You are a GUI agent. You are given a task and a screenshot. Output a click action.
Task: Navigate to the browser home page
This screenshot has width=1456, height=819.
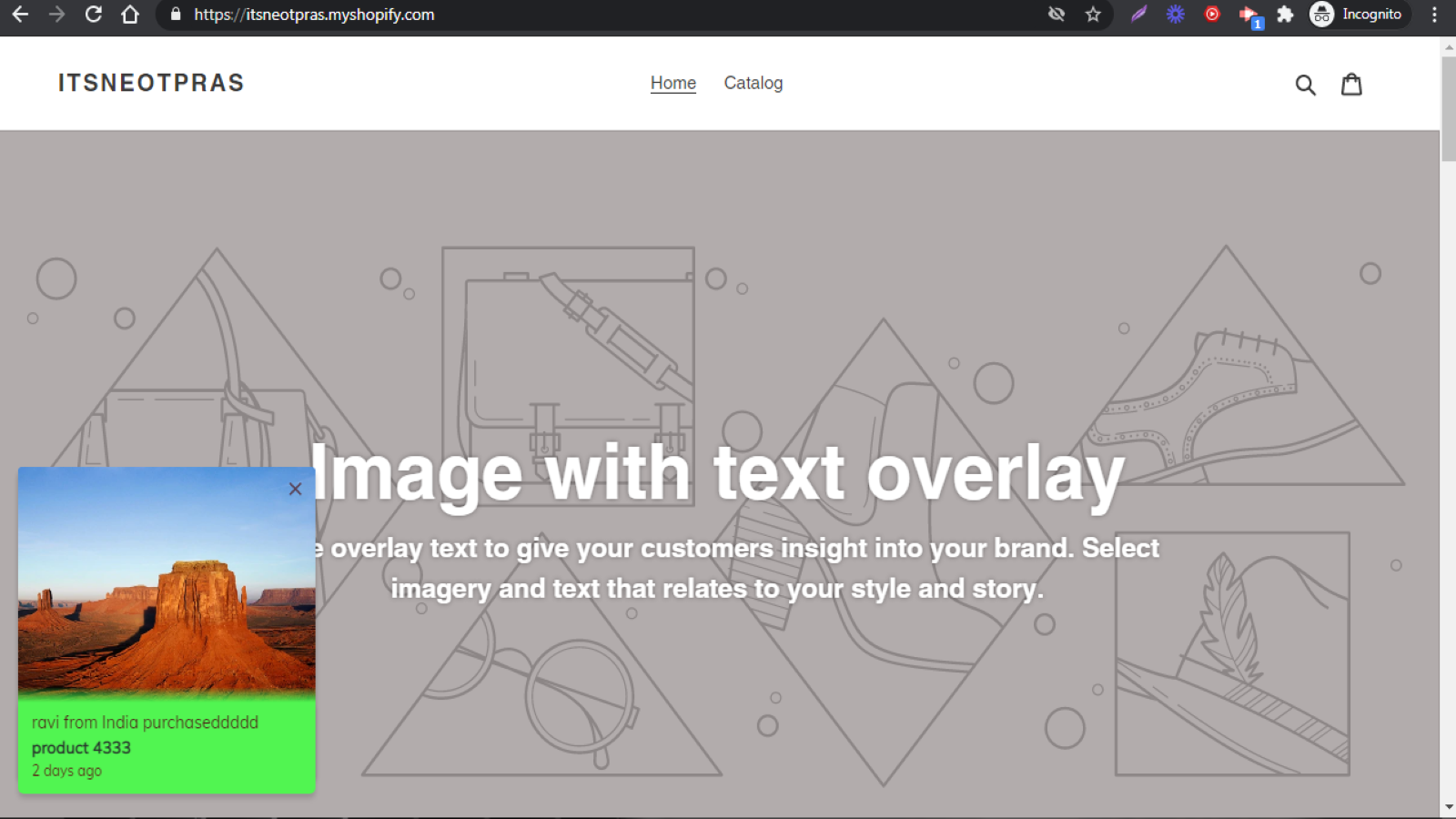click(130, 15)
